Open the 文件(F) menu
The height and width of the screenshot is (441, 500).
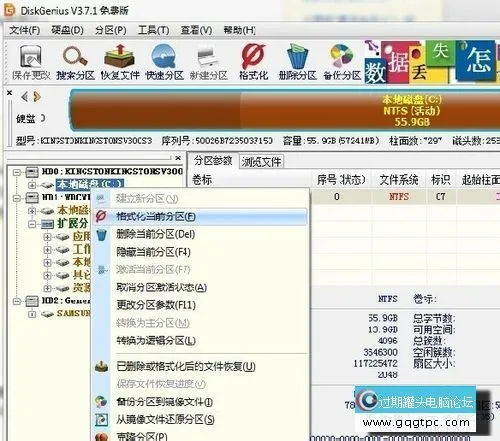[25, 30]
